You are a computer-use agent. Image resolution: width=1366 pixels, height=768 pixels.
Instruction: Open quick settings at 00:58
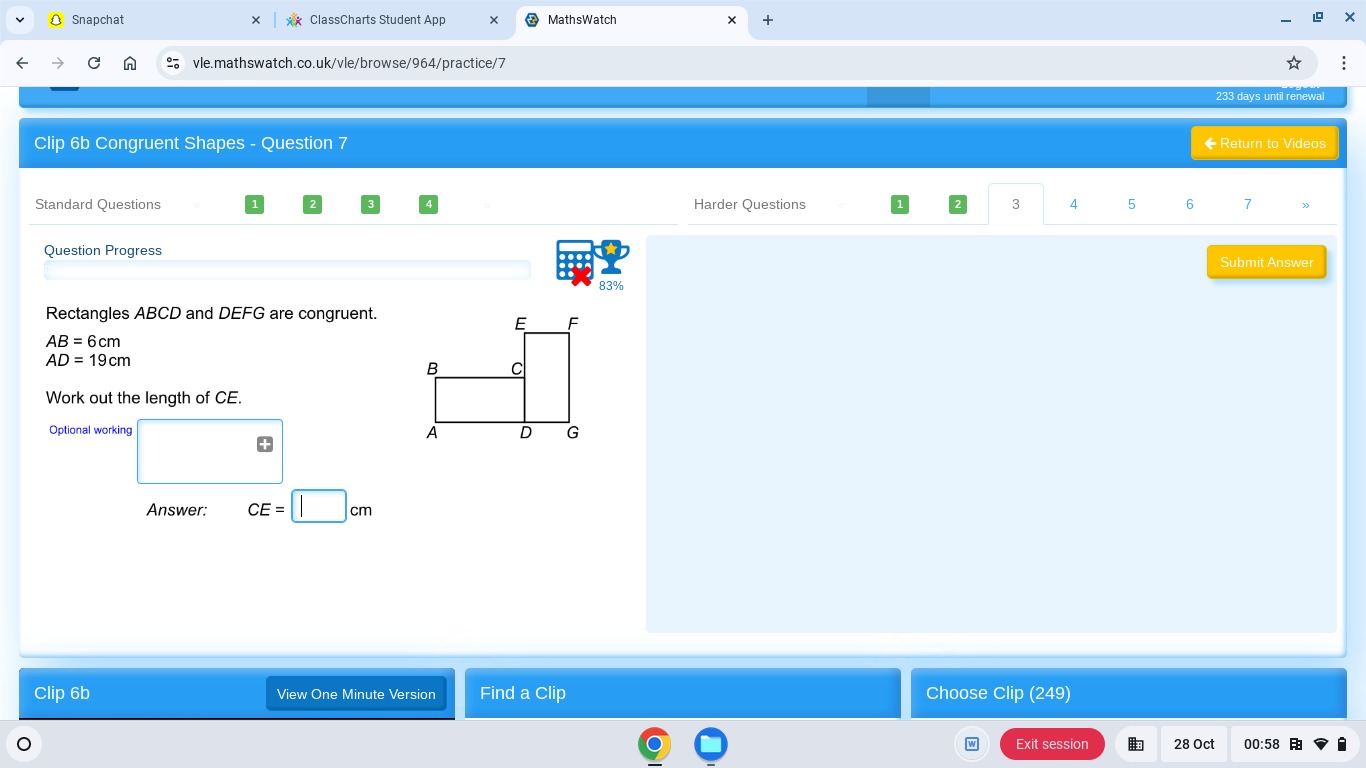pyautogui.click(x=1295, y=744)
